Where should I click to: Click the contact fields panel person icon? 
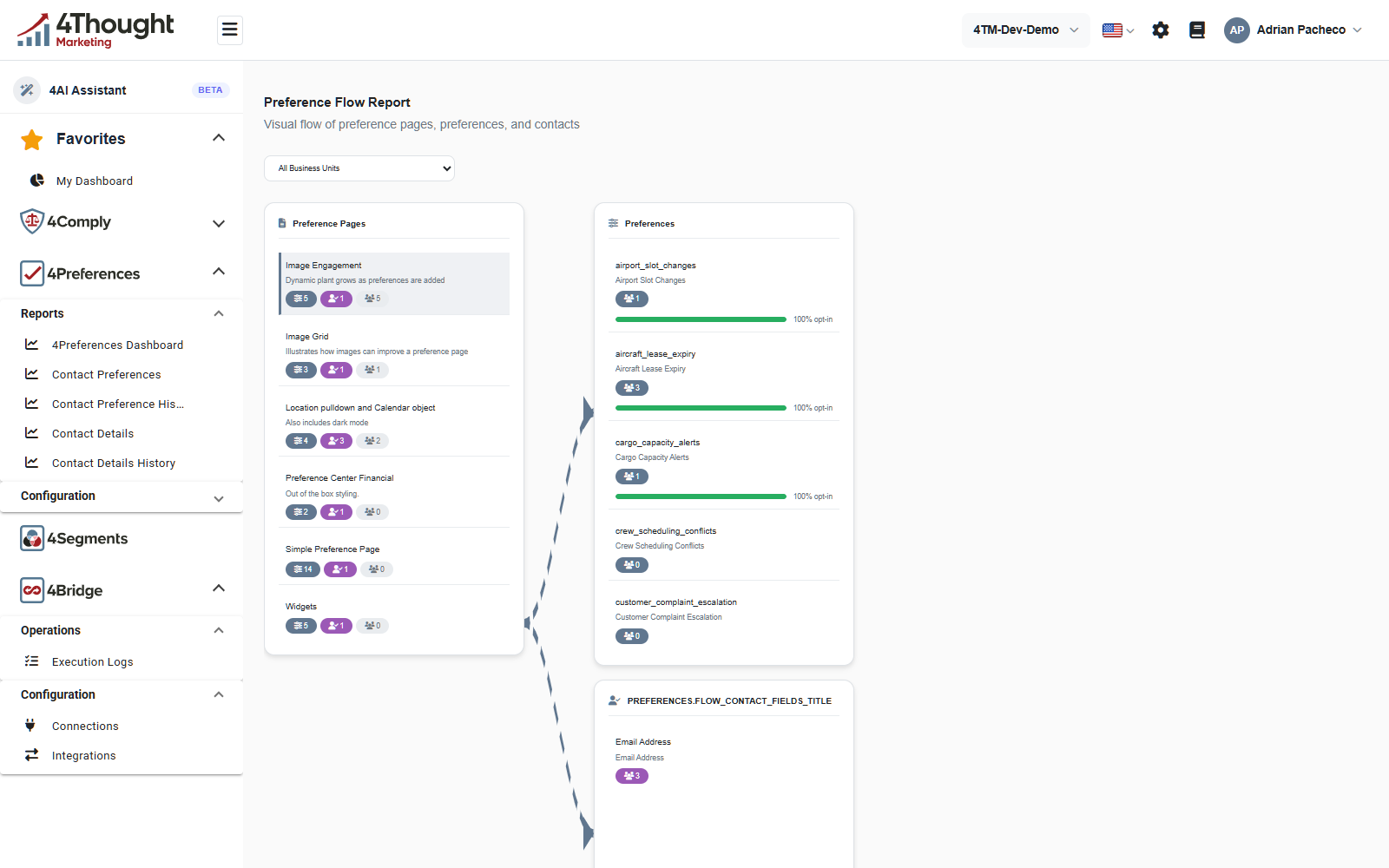[615, 700]
